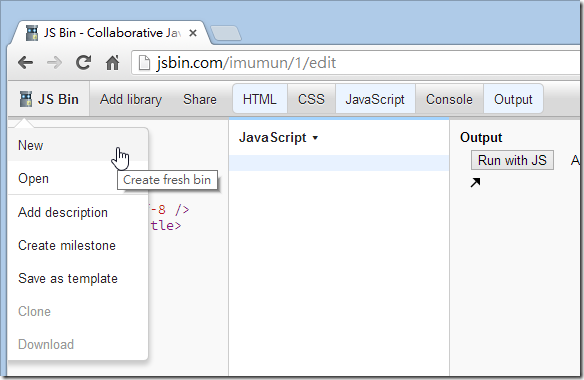Toggle the CSS panel

(x=311, y=99)
